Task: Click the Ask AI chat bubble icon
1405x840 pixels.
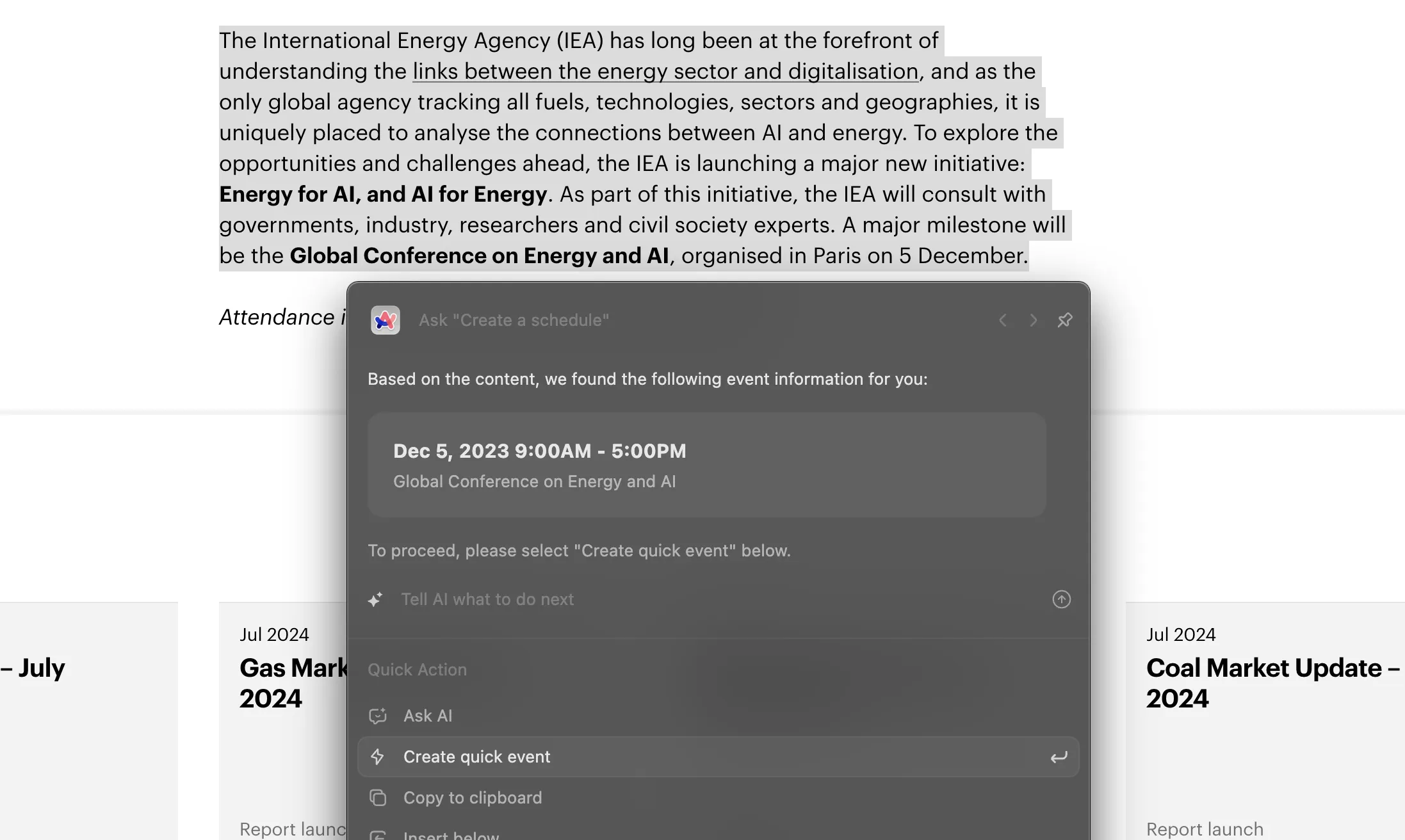Action: (378, 716)
